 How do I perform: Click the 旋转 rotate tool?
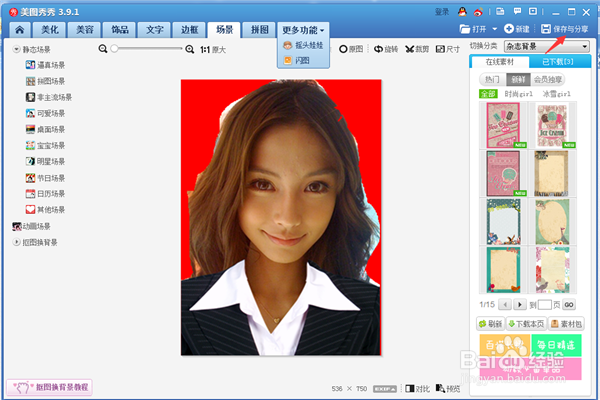(x=386, y=49)
